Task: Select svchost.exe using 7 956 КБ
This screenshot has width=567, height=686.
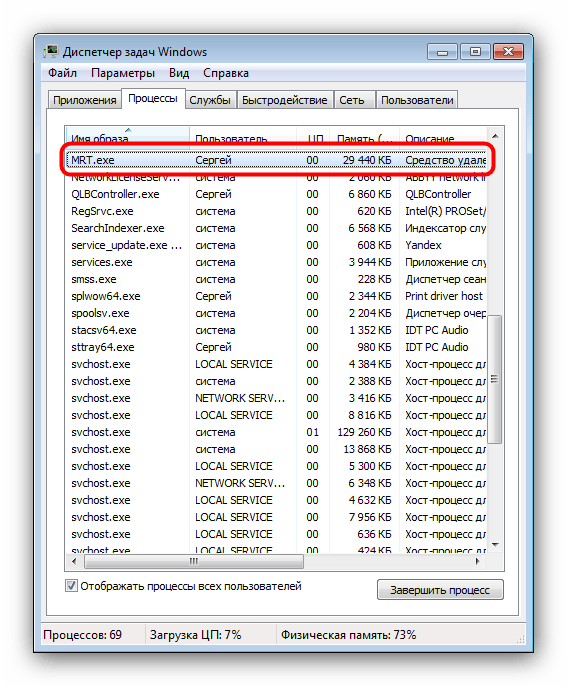Action: [x=276, y=517]
